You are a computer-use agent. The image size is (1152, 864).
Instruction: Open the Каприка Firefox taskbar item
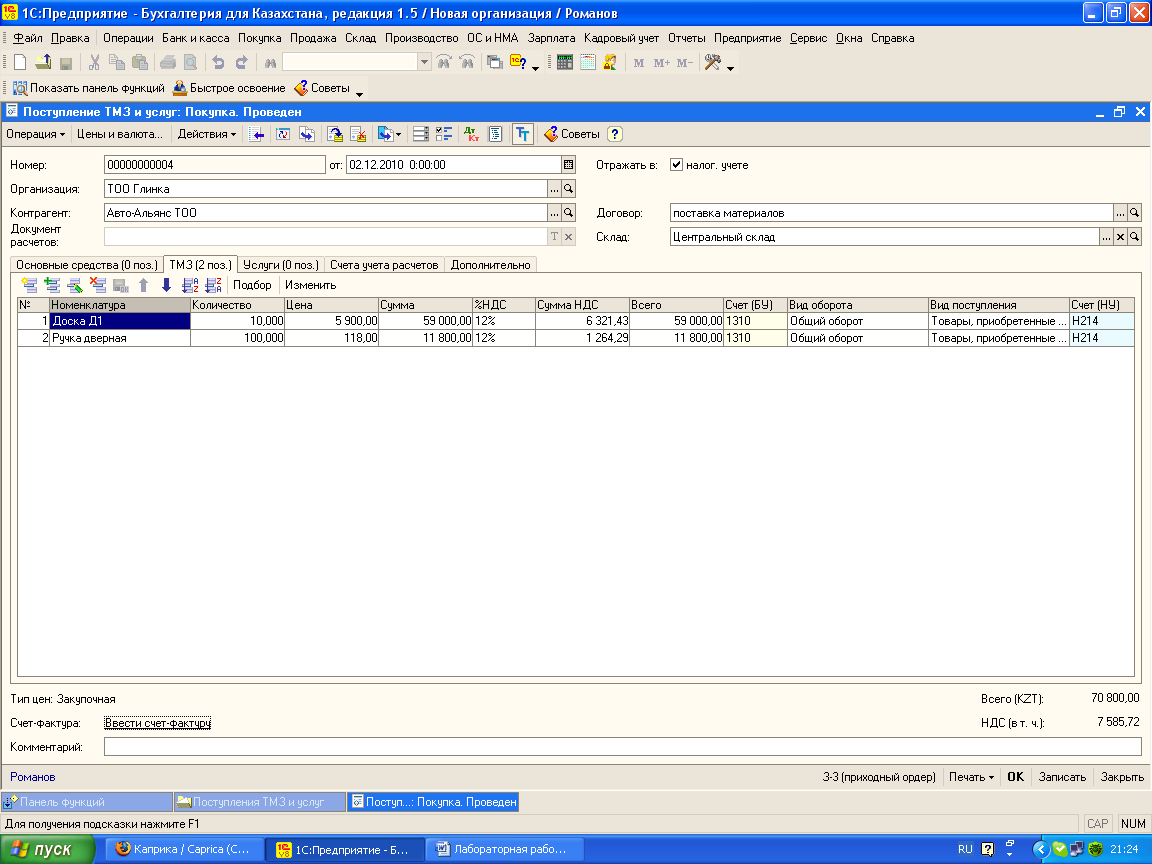[x=184, y=849]
